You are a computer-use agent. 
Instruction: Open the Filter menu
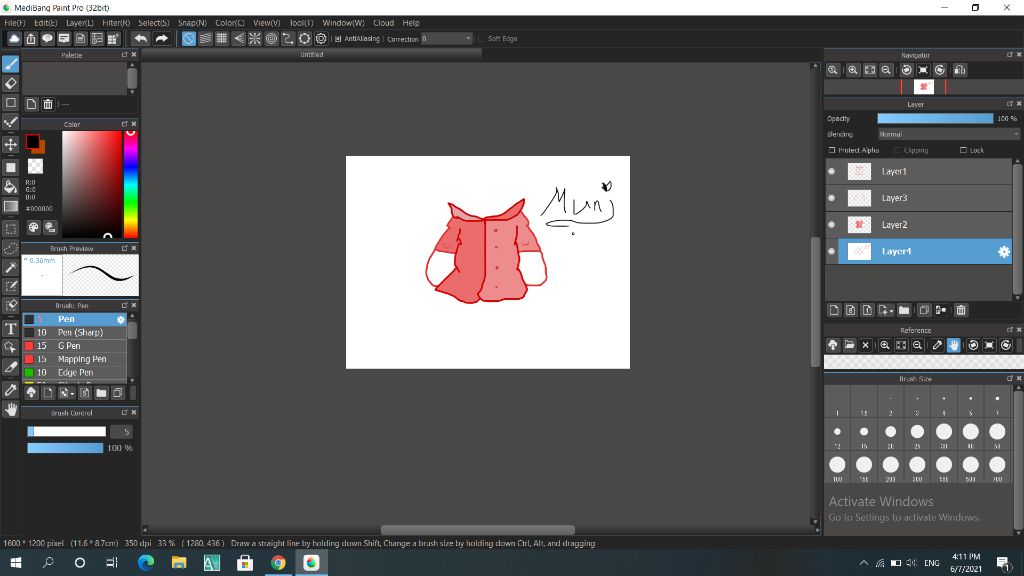pos(116,23)
